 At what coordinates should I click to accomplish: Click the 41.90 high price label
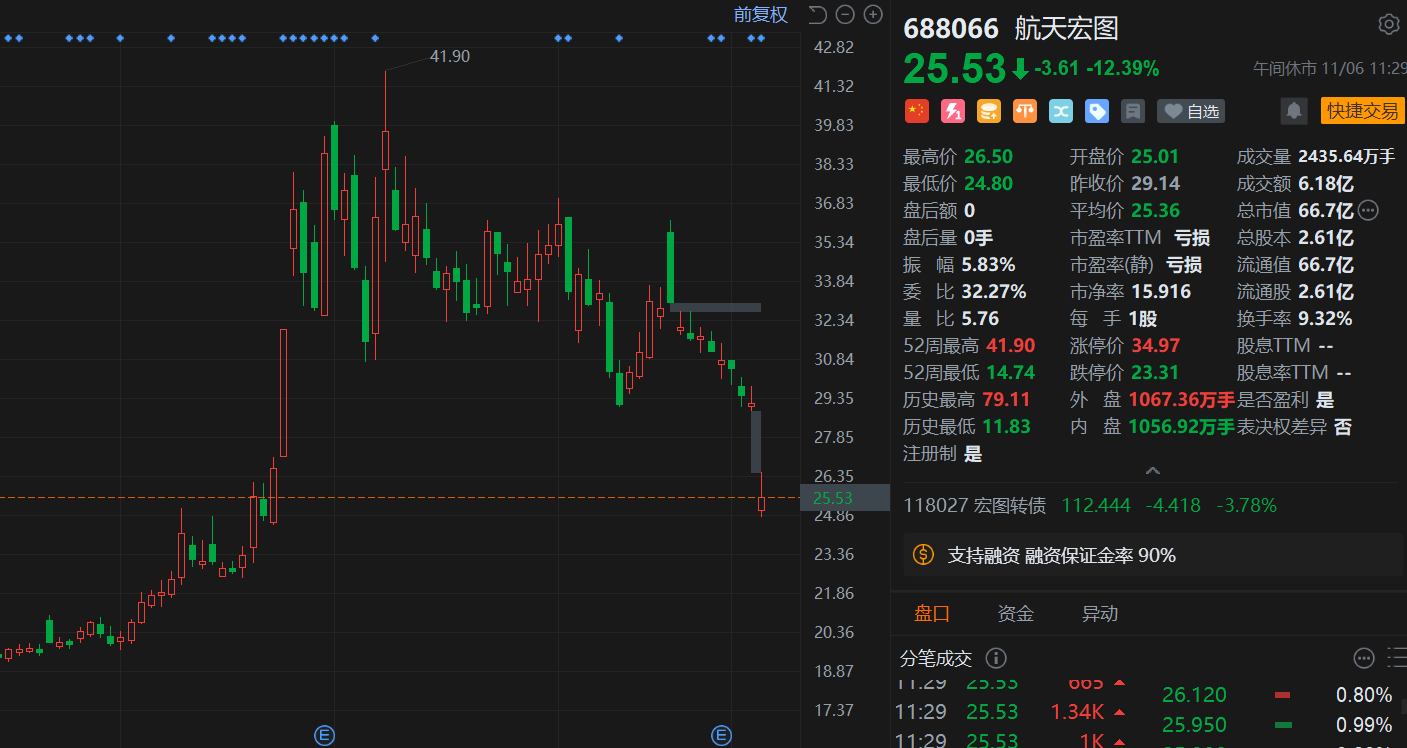450,57
